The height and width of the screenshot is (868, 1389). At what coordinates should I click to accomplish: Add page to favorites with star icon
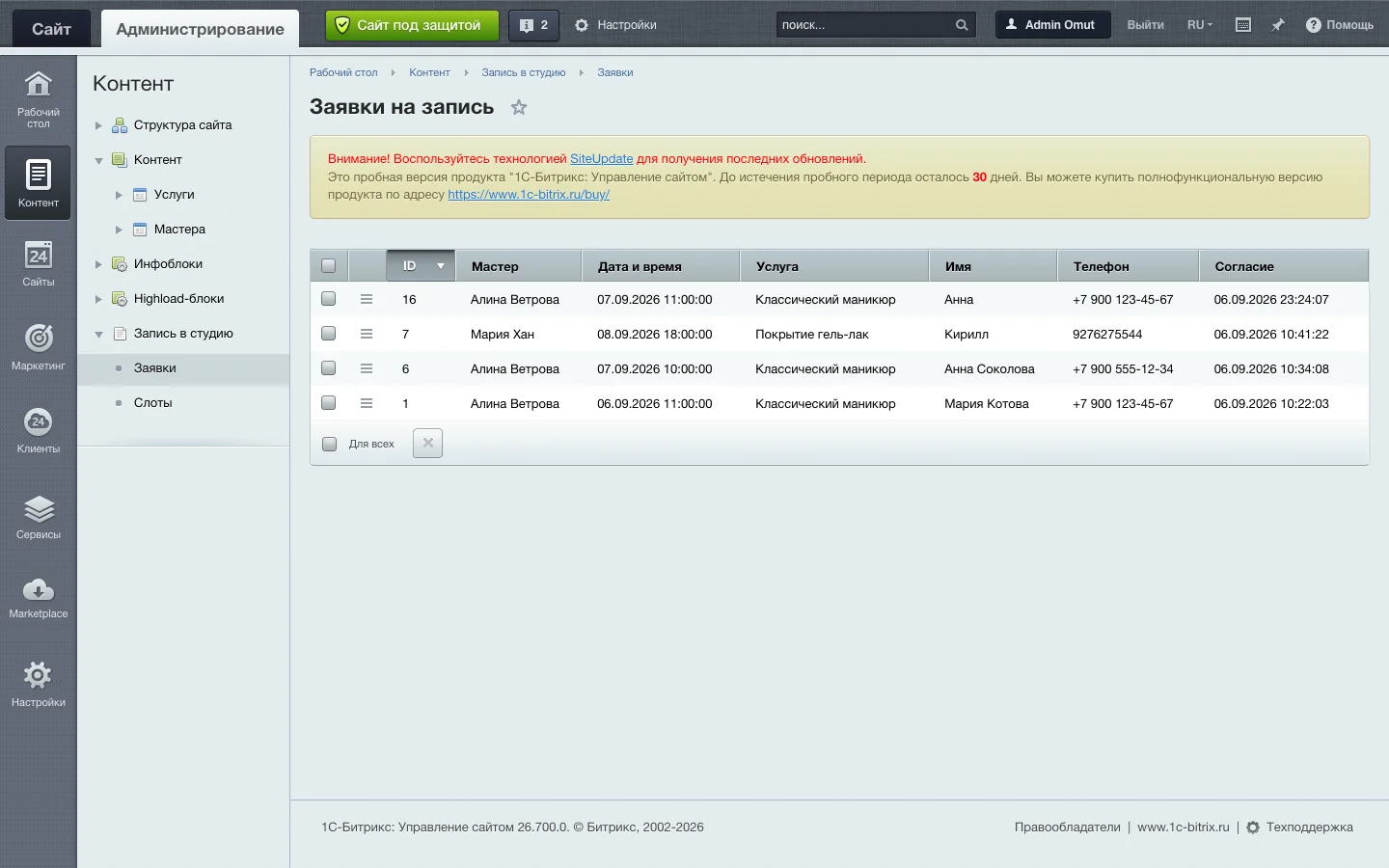[x=519, y=107]
